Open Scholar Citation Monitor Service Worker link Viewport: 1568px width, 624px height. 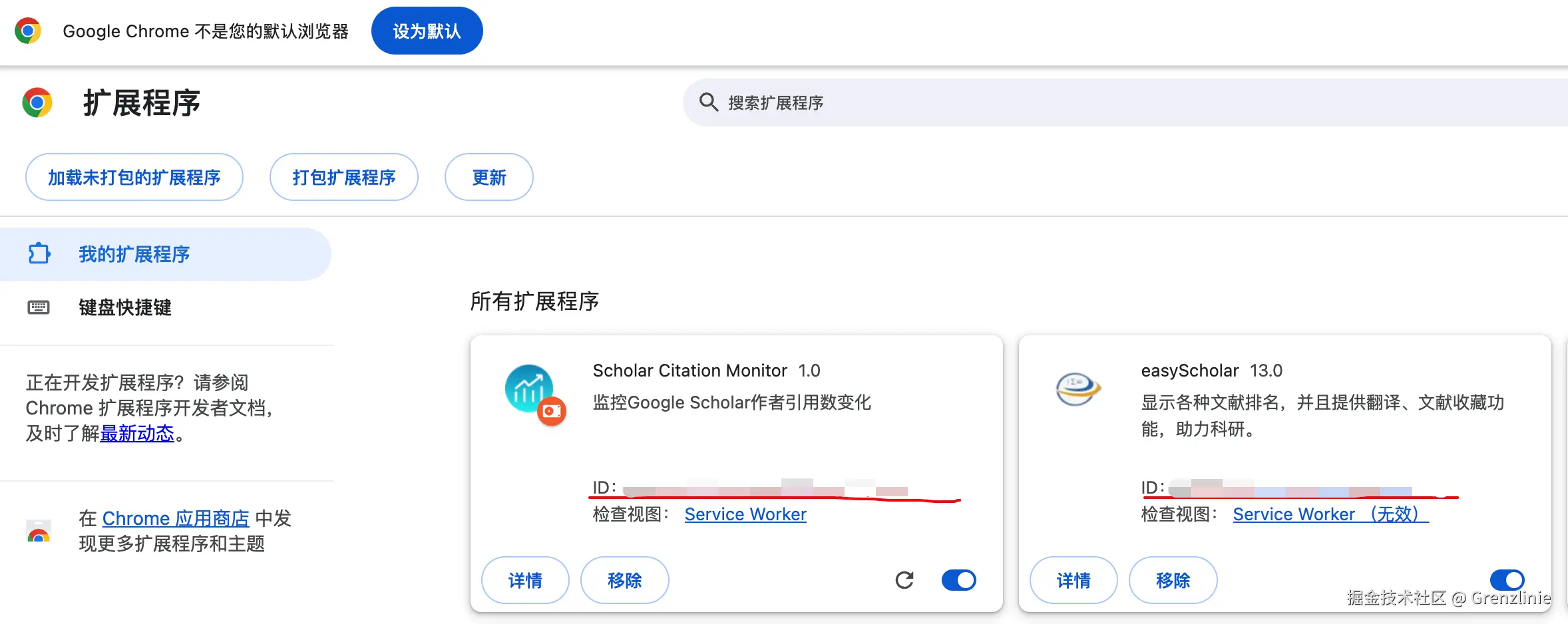(745, 514)
